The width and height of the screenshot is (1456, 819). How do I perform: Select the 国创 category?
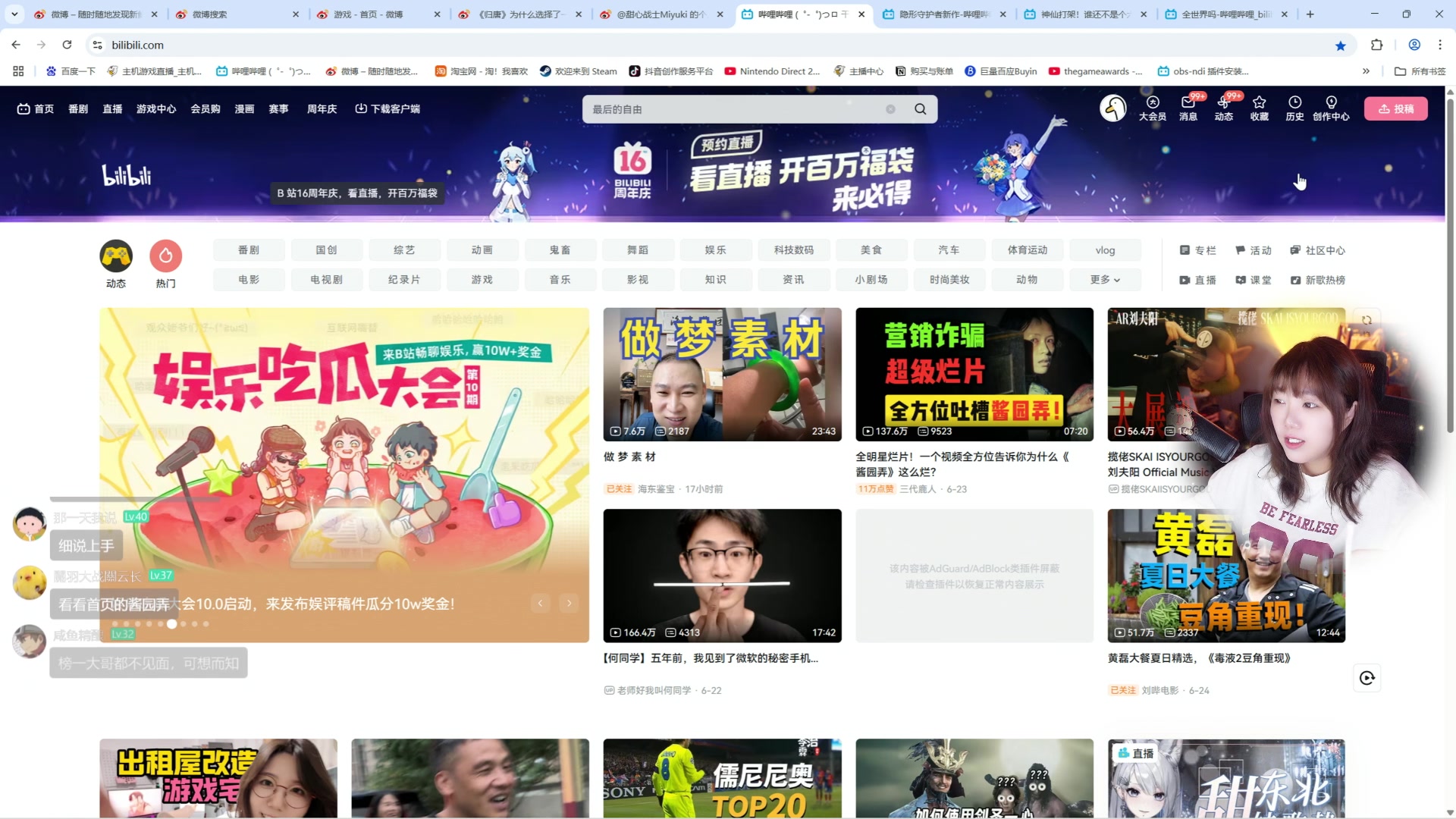tap(326, 249)
